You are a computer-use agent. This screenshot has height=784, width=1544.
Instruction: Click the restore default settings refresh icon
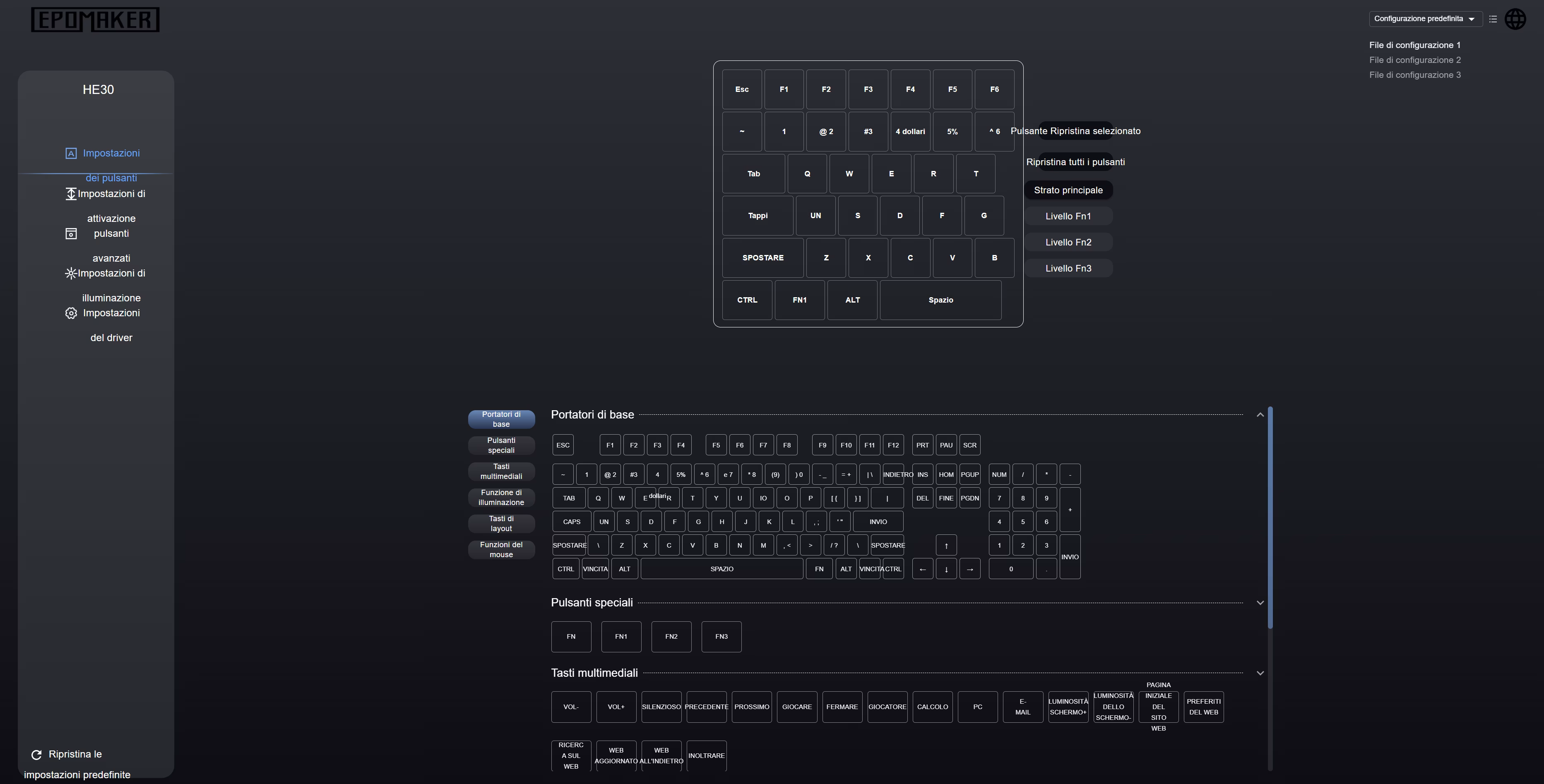36,755
